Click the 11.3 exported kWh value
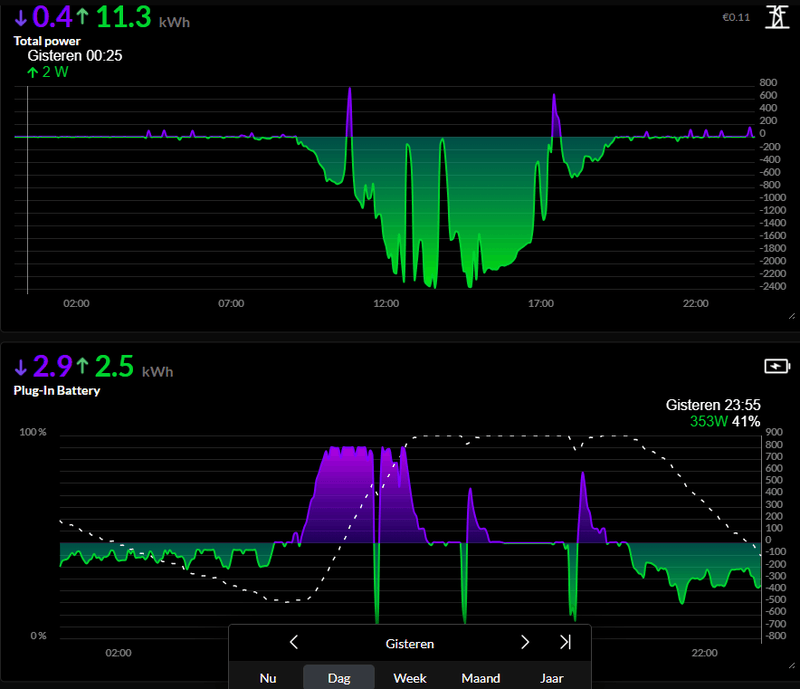 coord(123,17)
